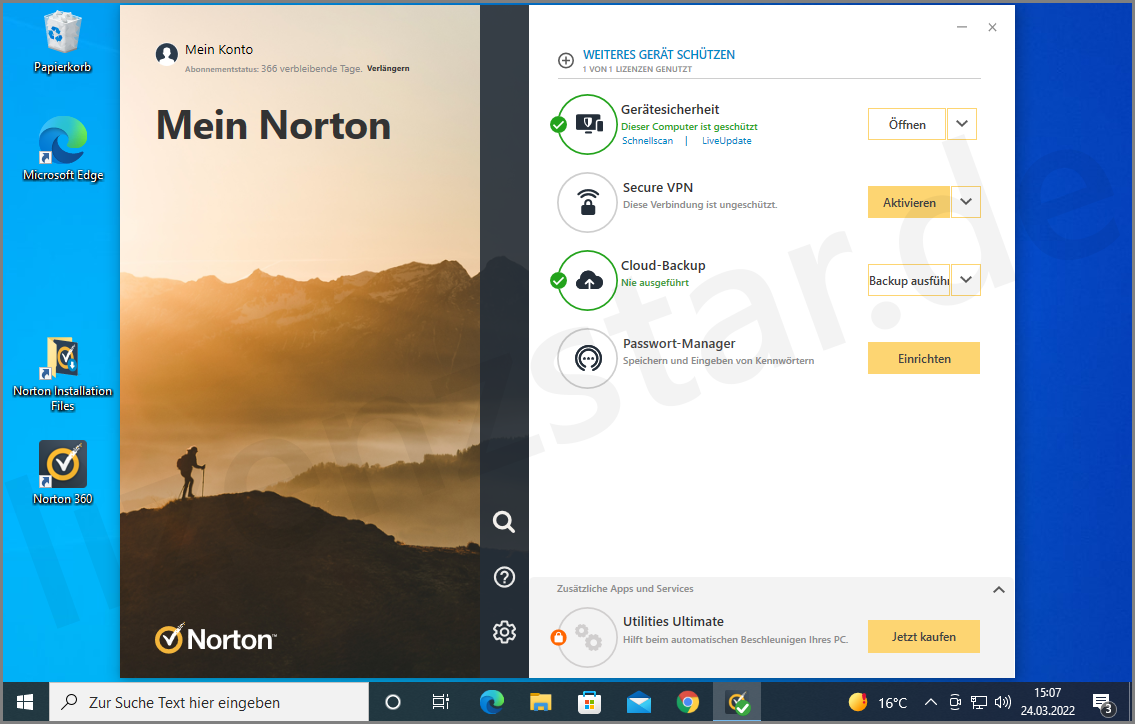Viewport: 1136px width, 725px height.
Task: Open Norton help via question mark icon
Action: 503,577
